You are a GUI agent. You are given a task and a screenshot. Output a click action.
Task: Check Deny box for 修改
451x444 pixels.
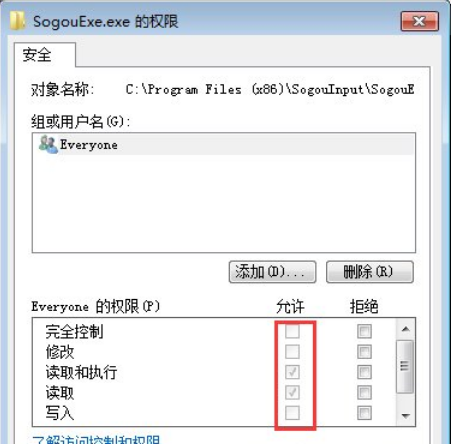(364, 352)
